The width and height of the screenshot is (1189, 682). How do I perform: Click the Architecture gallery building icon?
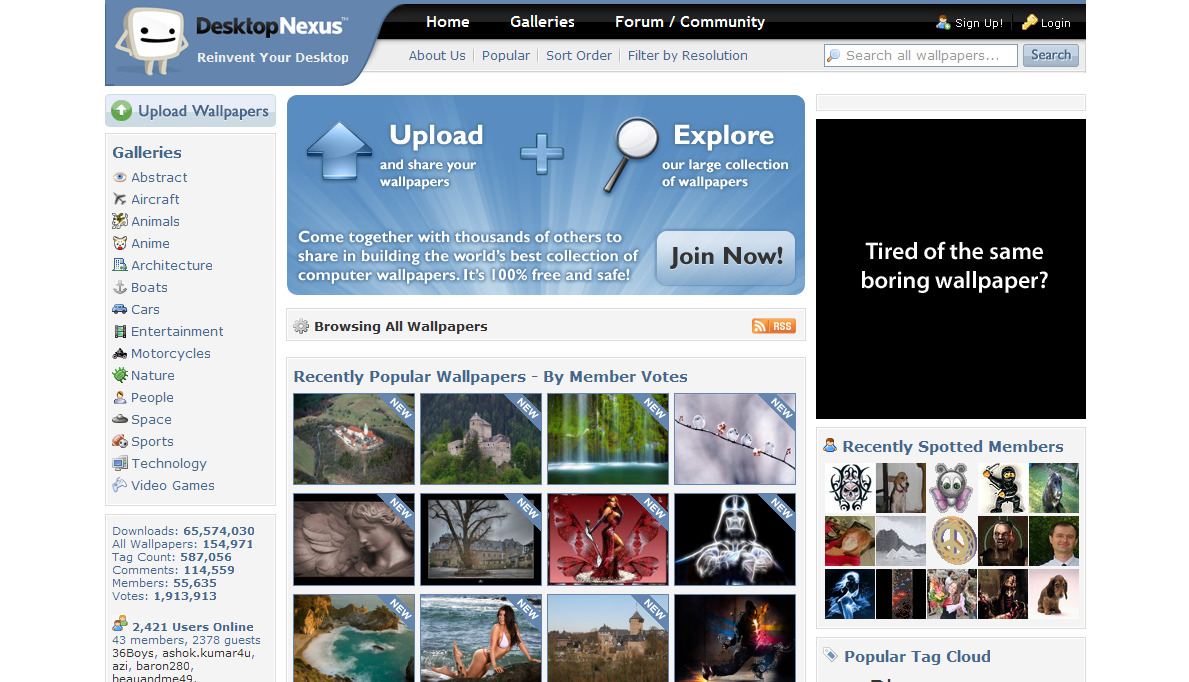120,266
